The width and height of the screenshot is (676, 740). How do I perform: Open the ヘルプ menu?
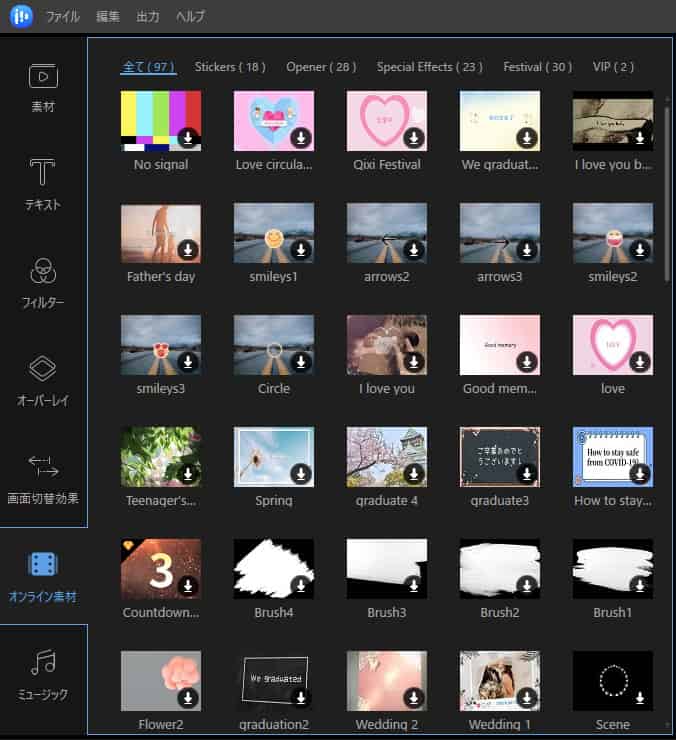[x=190, y=17]
